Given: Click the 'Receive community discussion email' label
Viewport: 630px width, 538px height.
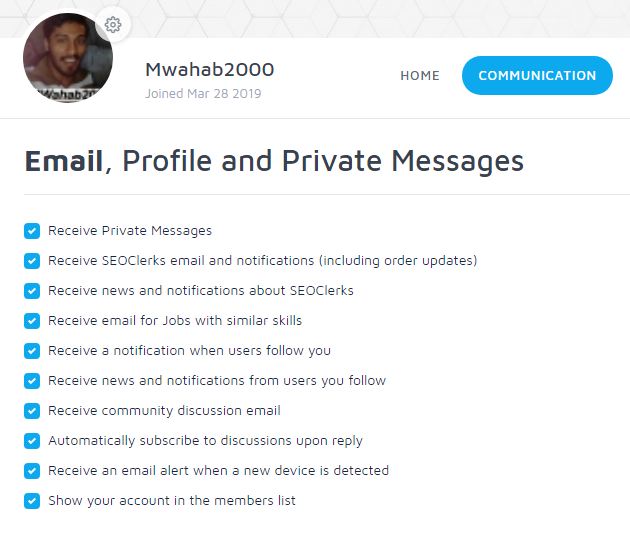Looking at the screenshot, I should (x=164, y=411).
